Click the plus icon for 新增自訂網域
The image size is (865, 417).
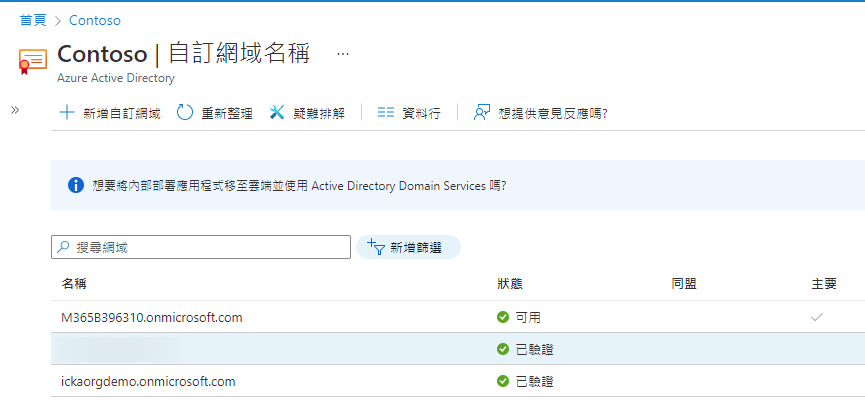[x=67, y=113]
